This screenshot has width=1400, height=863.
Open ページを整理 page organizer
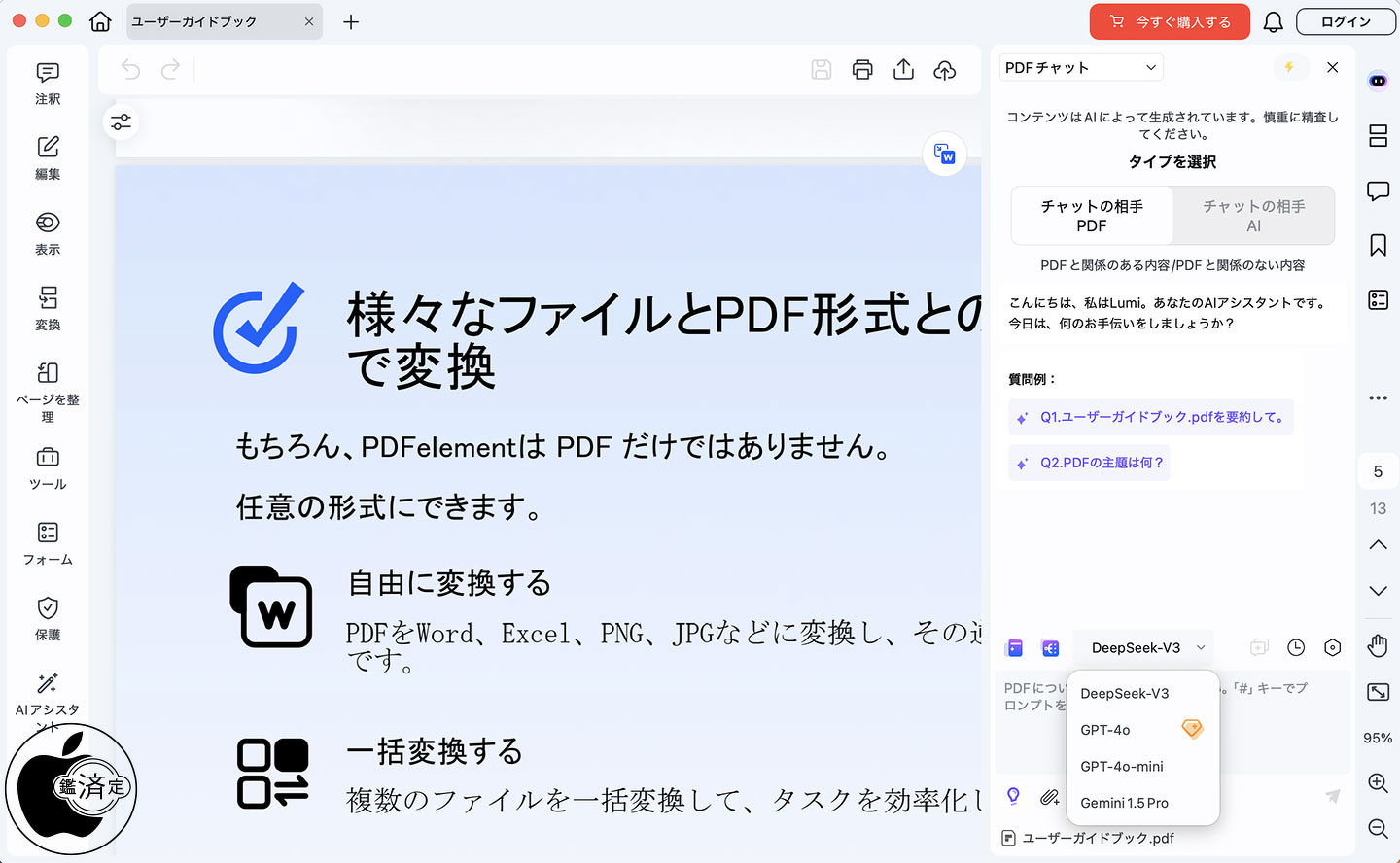coord(48,392)
